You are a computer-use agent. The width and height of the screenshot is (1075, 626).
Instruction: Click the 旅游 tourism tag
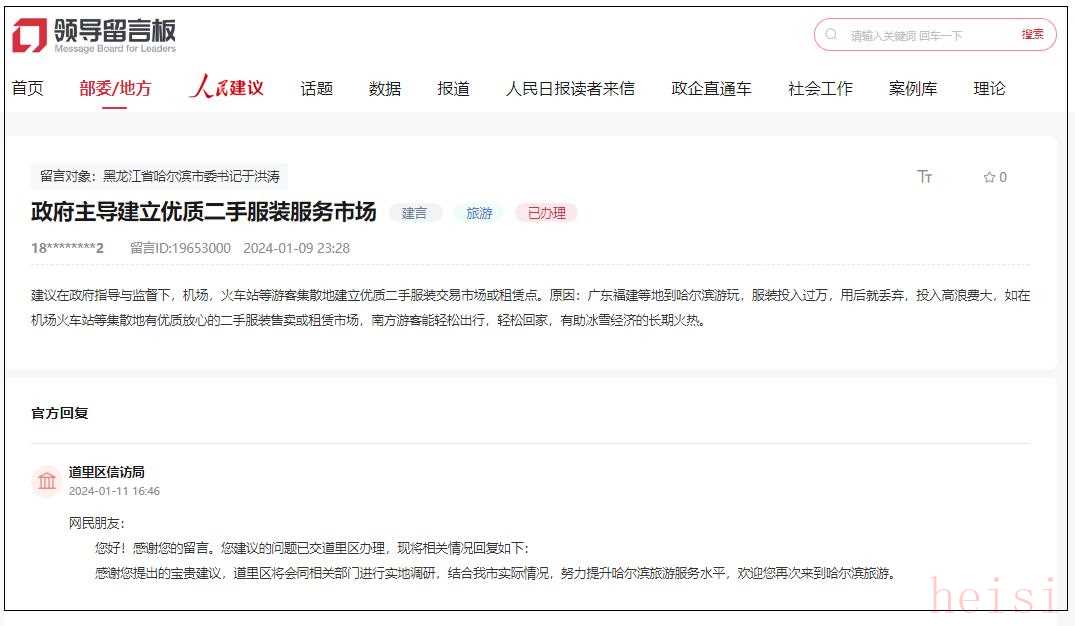479,213
